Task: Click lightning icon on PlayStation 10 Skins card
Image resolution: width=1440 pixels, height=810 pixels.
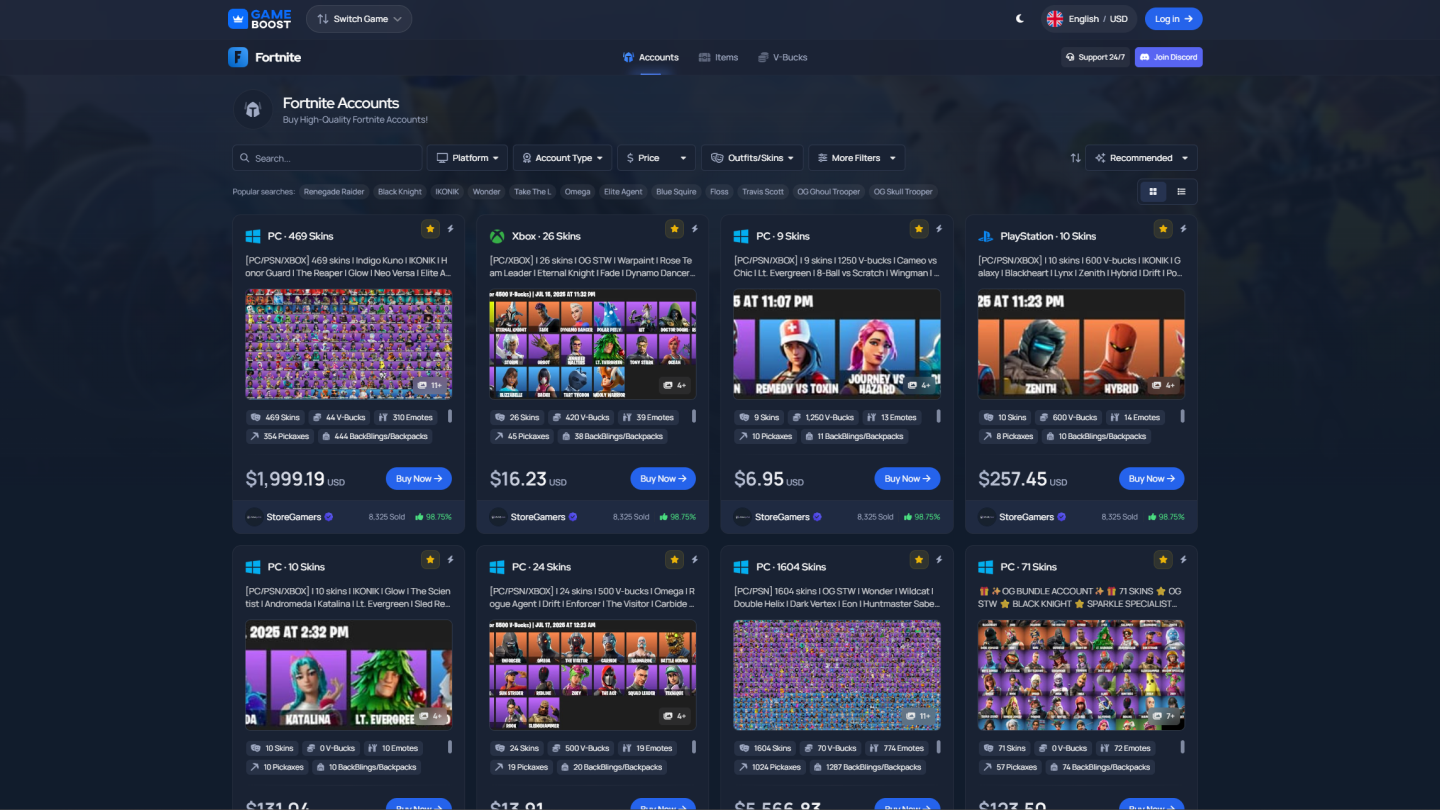Action: point(1183,229)
